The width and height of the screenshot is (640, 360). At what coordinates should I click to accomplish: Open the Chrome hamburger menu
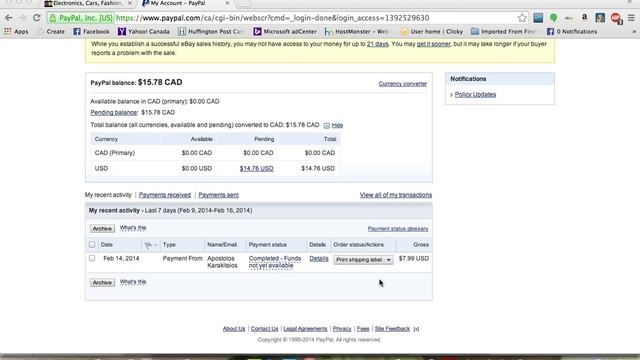[631, 18]
